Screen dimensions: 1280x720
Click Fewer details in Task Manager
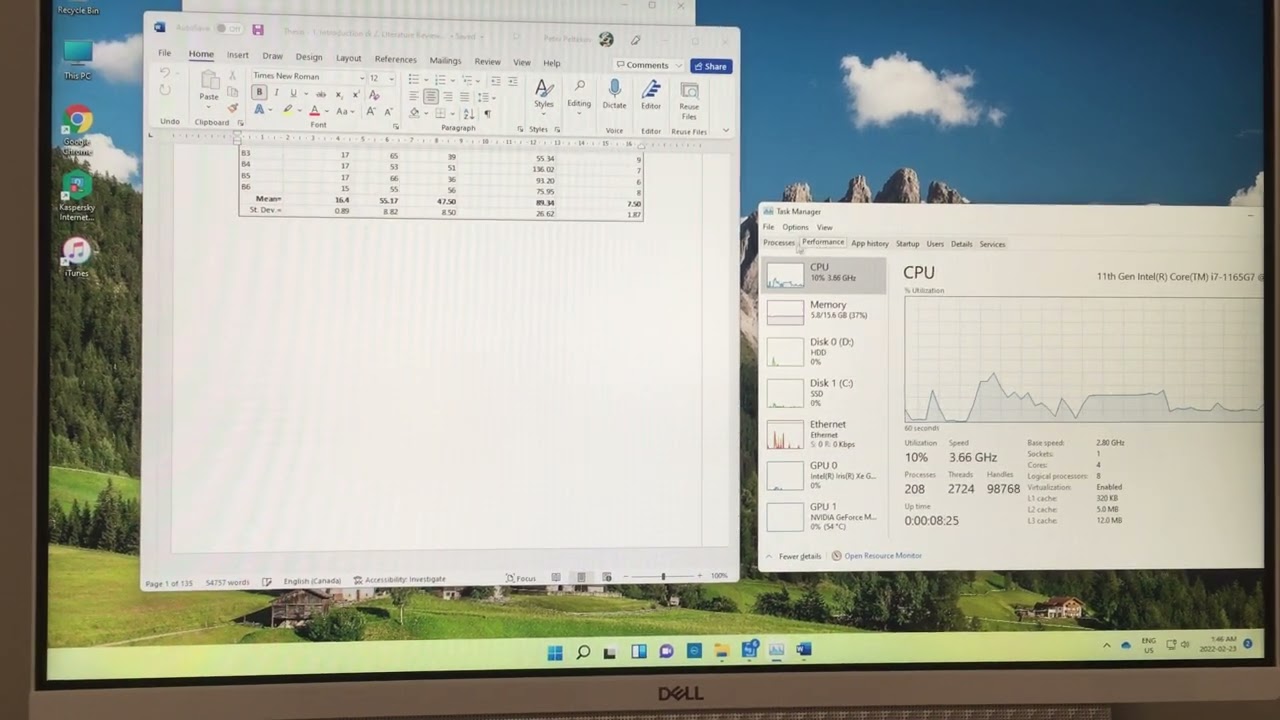793,556
